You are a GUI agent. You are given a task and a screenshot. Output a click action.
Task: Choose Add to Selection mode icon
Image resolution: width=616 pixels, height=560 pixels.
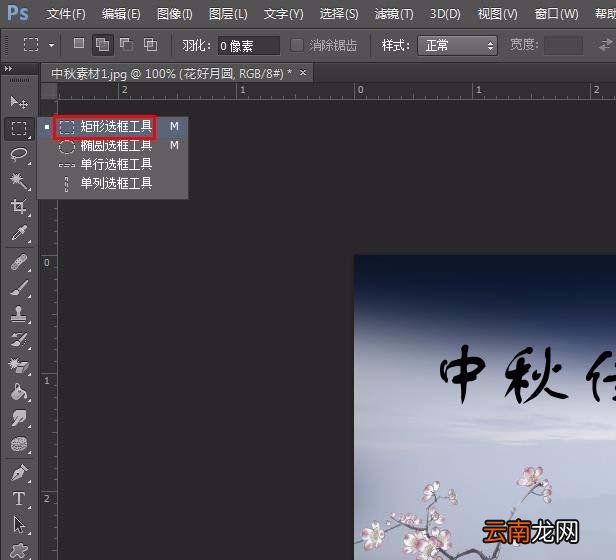[103, 45]
